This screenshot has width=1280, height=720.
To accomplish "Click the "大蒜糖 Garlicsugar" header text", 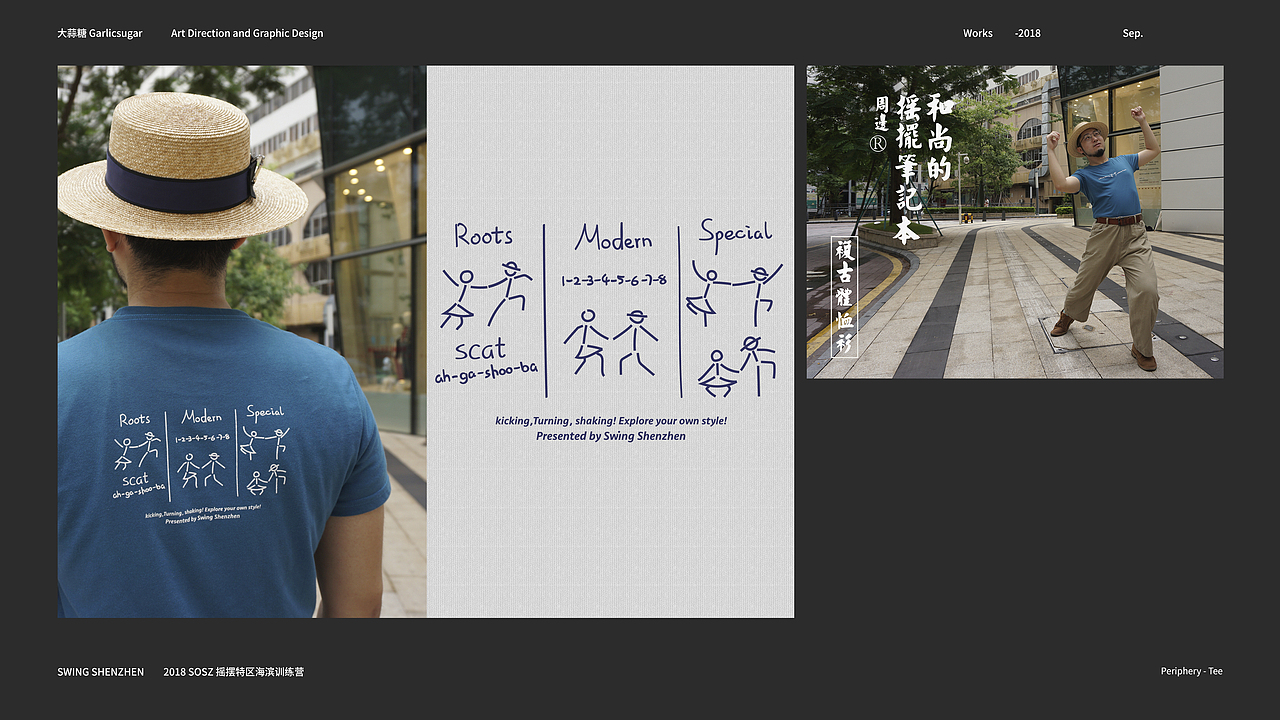I will pyautogui.click(x=100, y=33).
